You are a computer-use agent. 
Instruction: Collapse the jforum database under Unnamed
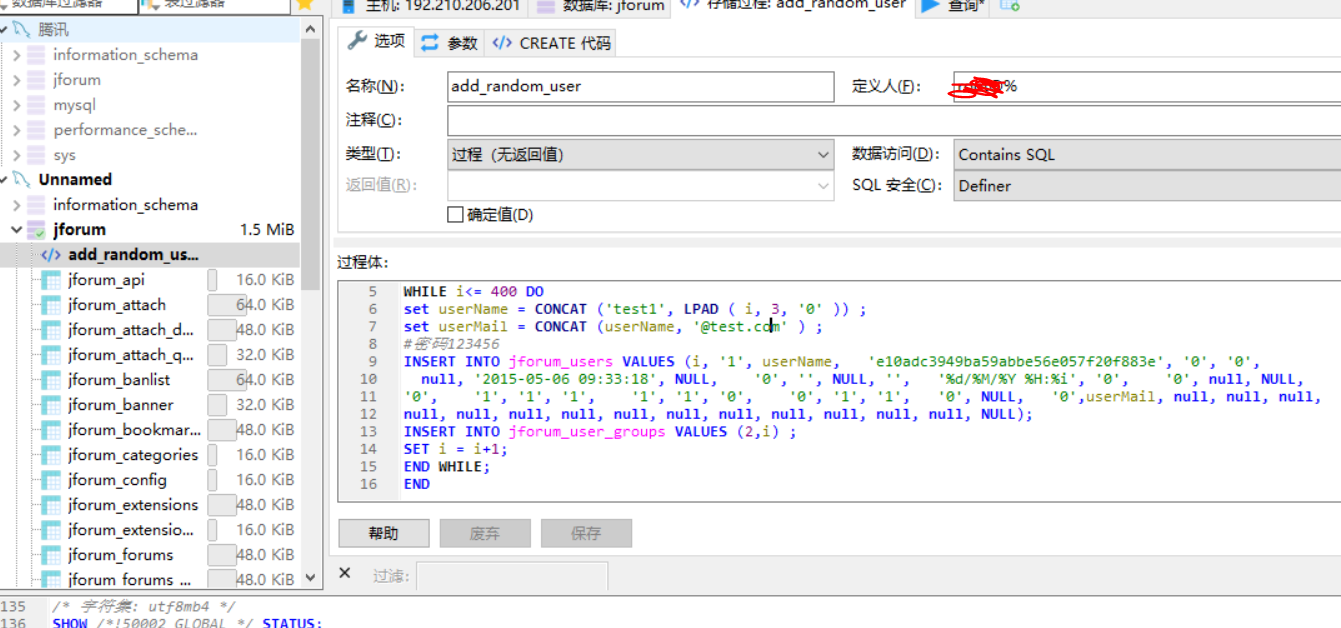[x=17, y=230]
